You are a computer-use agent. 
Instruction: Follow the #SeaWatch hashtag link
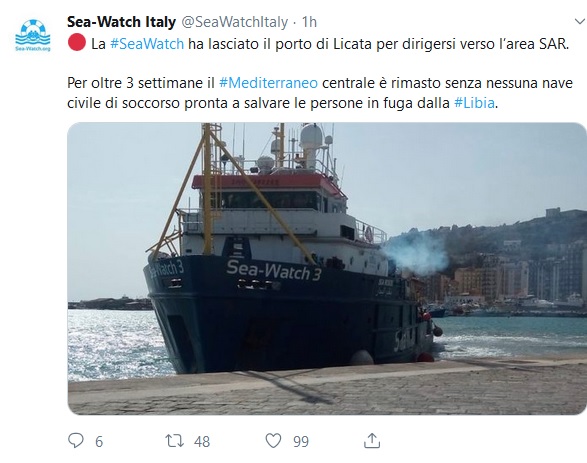coord(147,44)
